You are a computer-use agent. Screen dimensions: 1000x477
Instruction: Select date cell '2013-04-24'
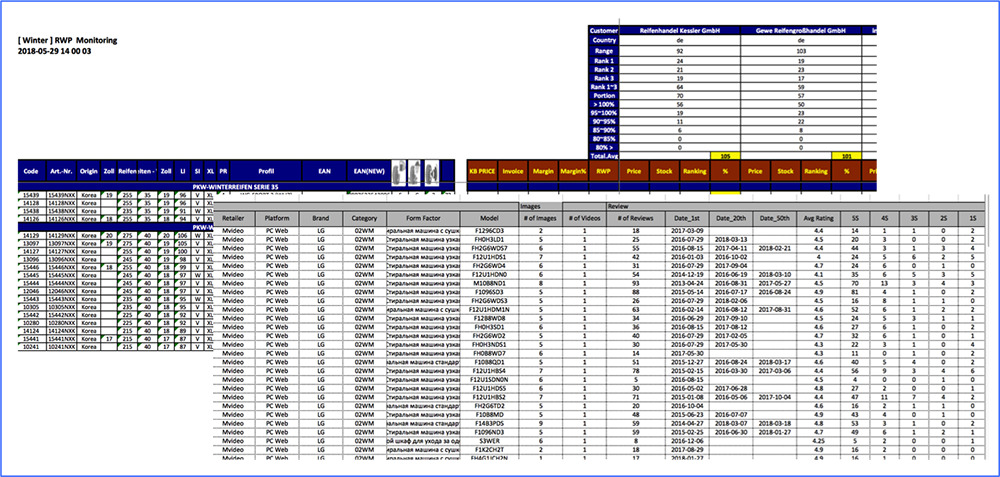click(x=687, y=283)
